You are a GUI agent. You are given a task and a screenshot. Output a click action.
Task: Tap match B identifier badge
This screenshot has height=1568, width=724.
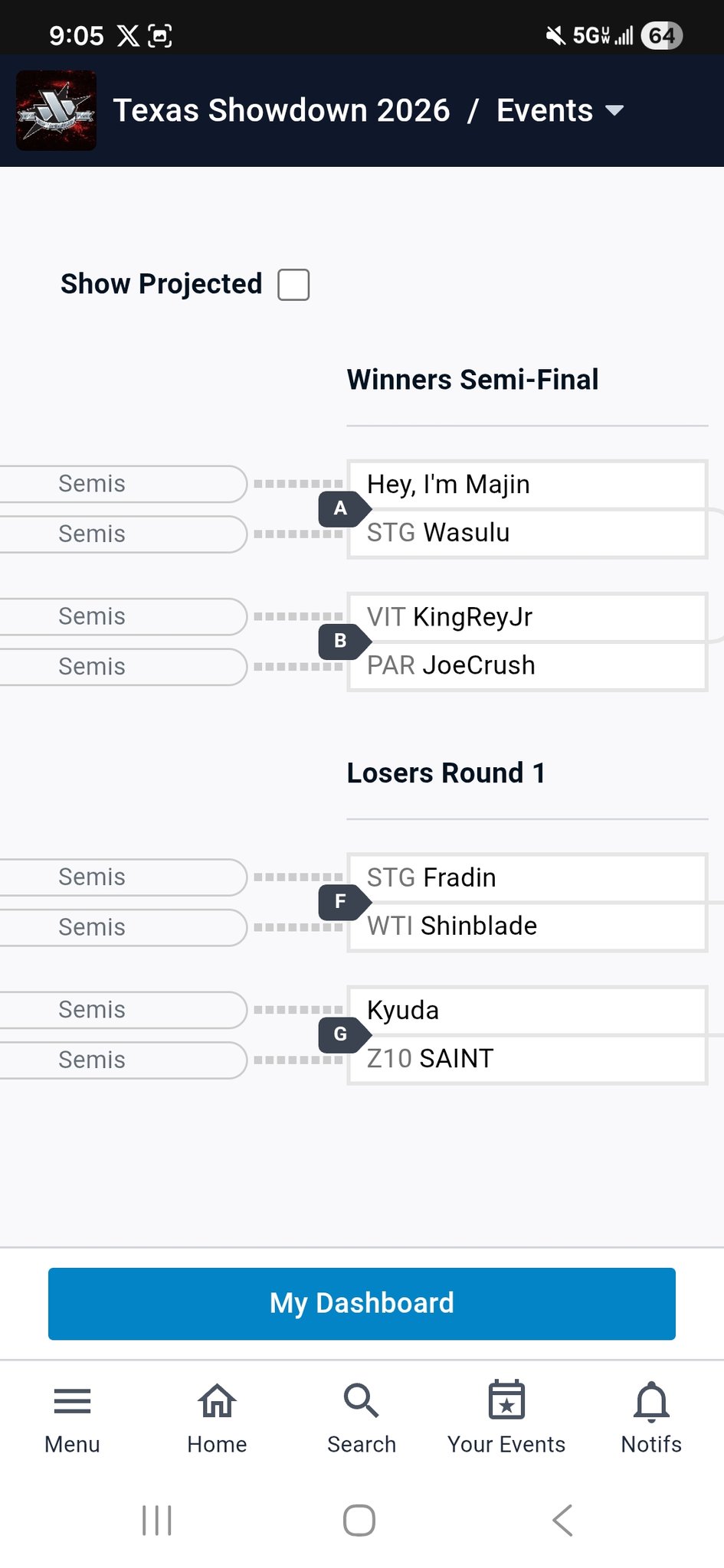click(x=341, y=641)
